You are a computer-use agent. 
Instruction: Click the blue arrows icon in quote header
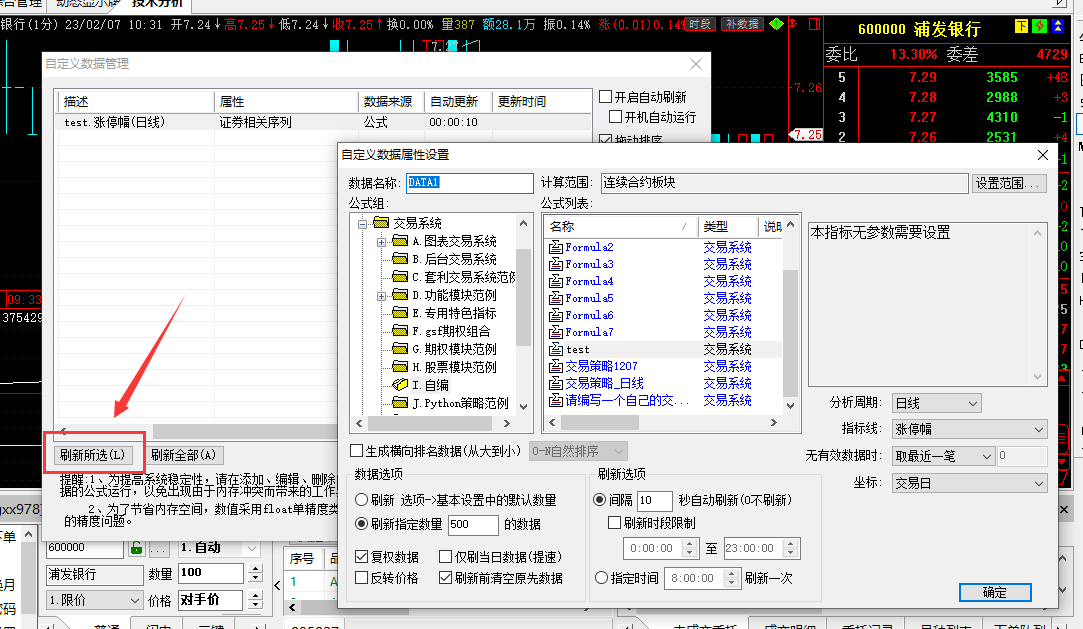[1058, 27]
